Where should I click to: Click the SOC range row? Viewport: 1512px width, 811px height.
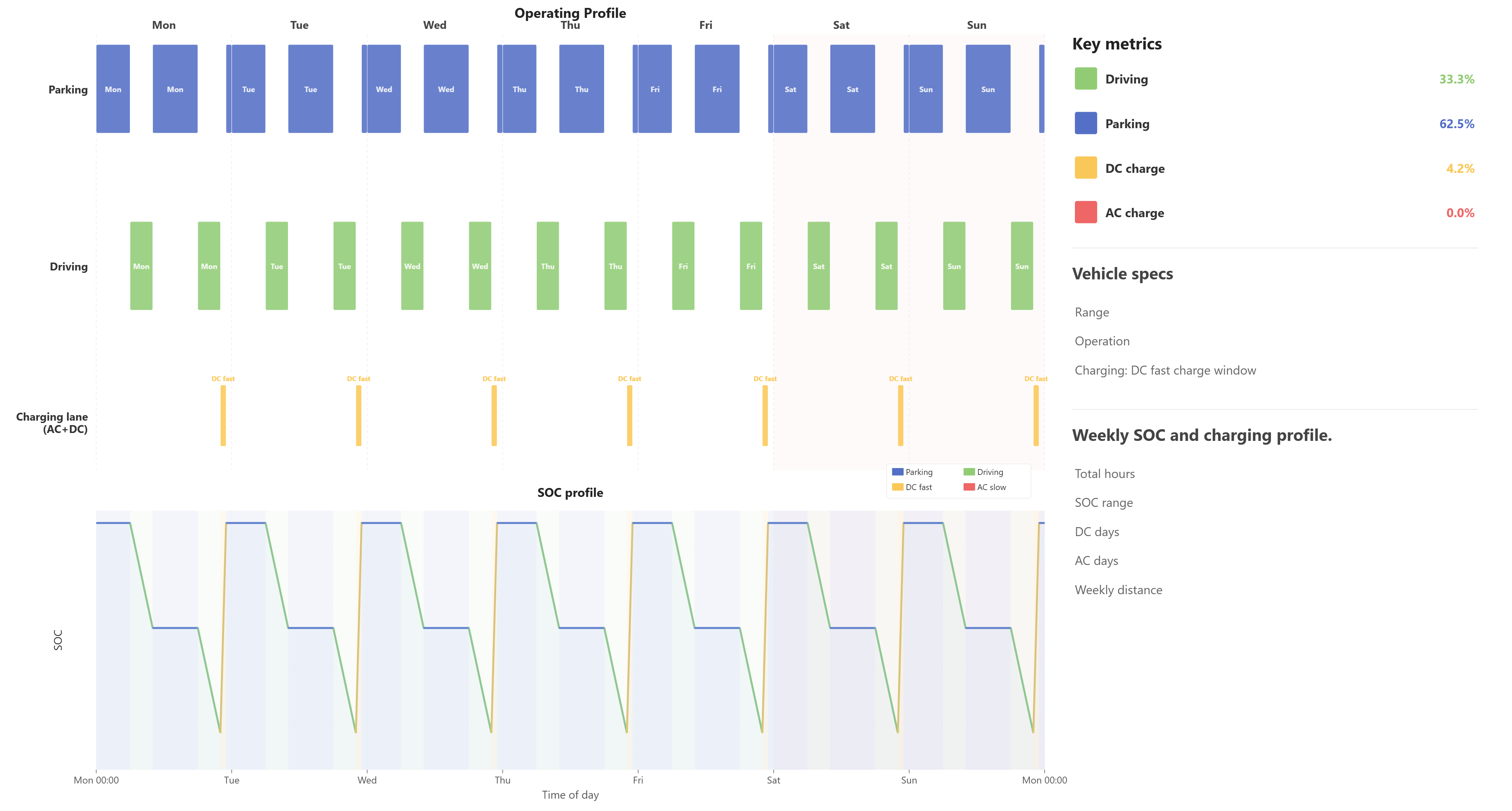pyautogui.click(x=1103, y=503)
